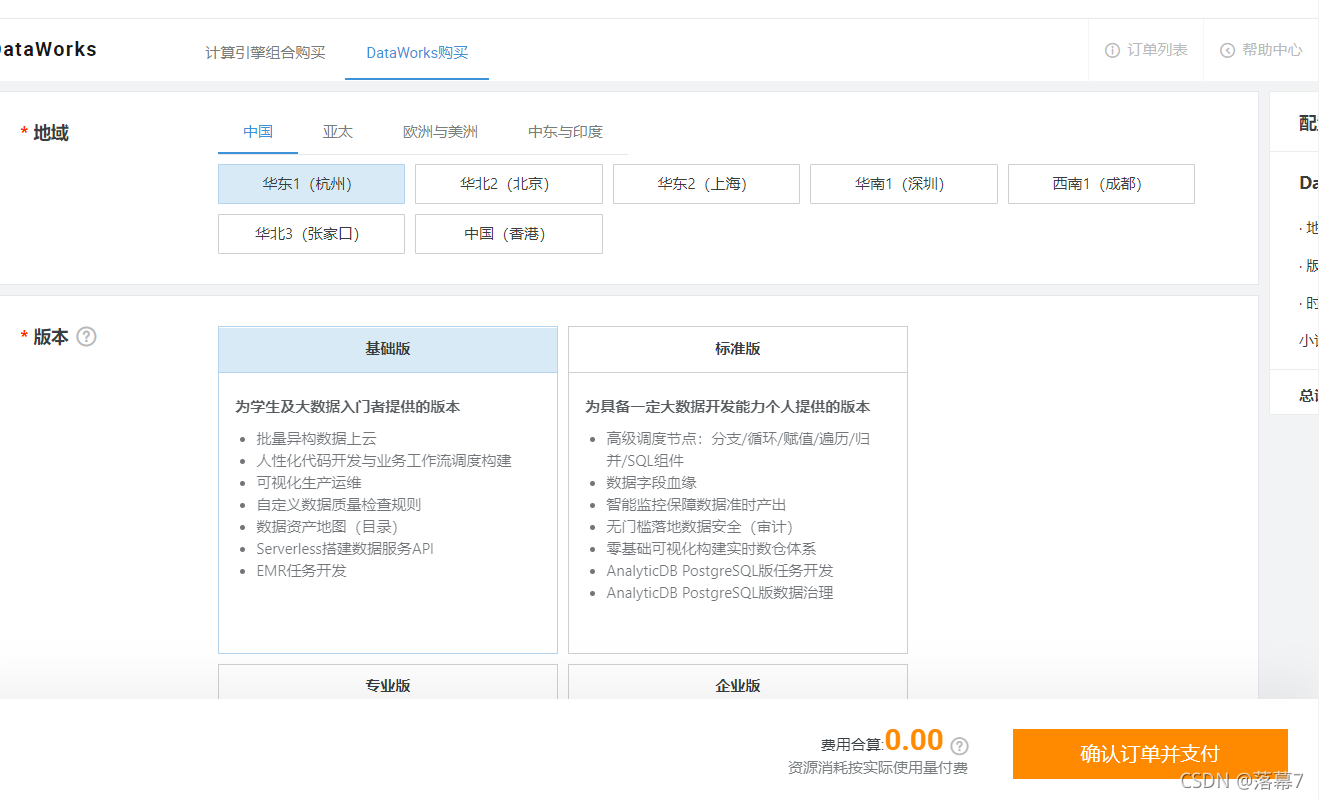
Task: Click the DataWorks logo title
Action: pos(48,49)
